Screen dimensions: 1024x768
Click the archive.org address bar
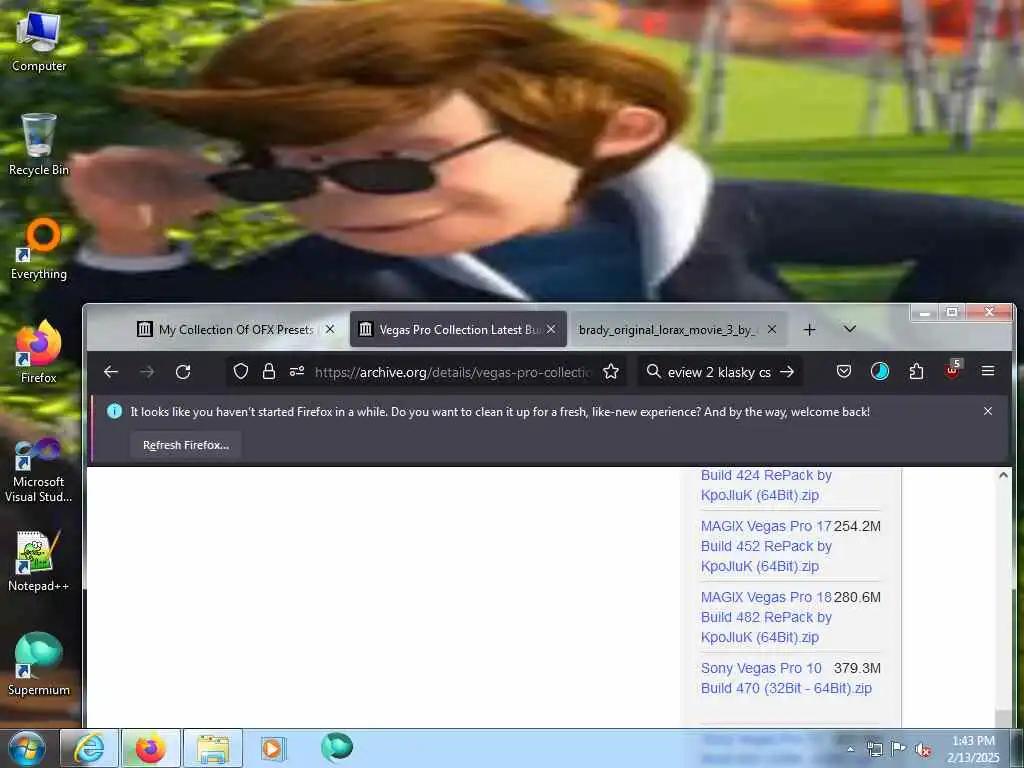[x=453, y=372]
